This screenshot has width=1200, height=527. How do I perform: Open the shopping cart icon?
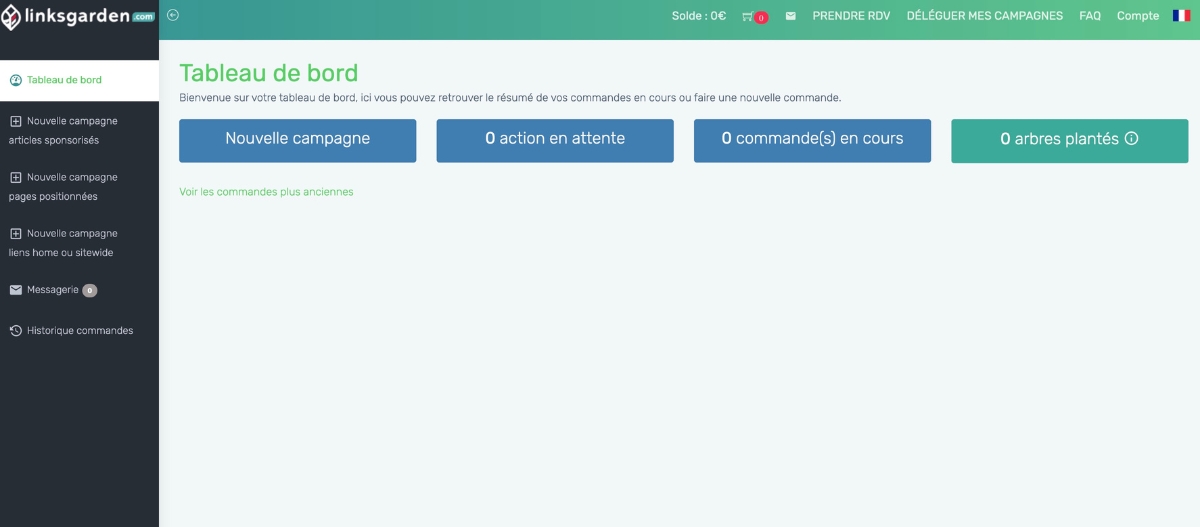coord(748,17)
